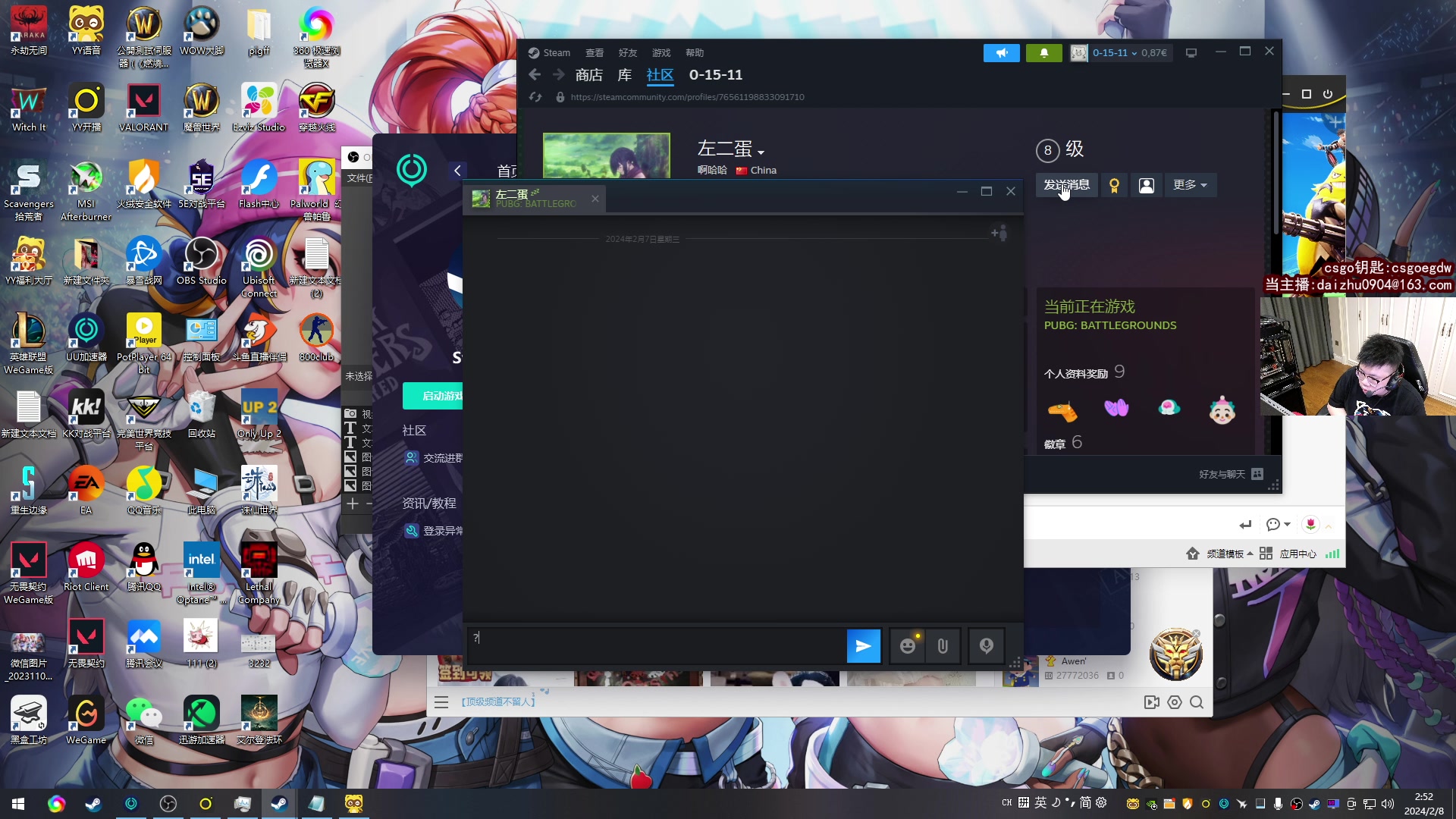Viewport: 1456px width, 819px height.
Task: Open Riot Client desktop shortcut
Action: [x=86, y=567]
